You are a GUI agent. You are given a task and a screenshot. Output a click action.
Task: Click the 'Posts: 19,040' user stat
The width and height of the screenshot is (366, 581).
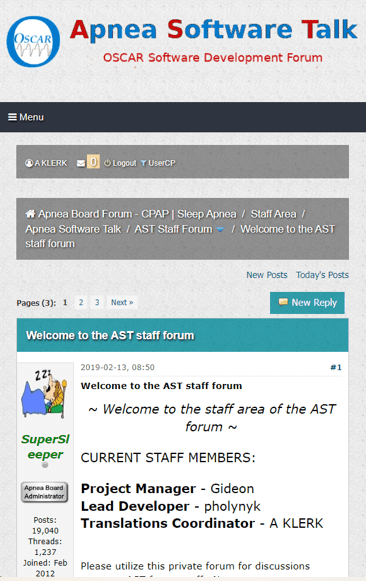point(45,525)
